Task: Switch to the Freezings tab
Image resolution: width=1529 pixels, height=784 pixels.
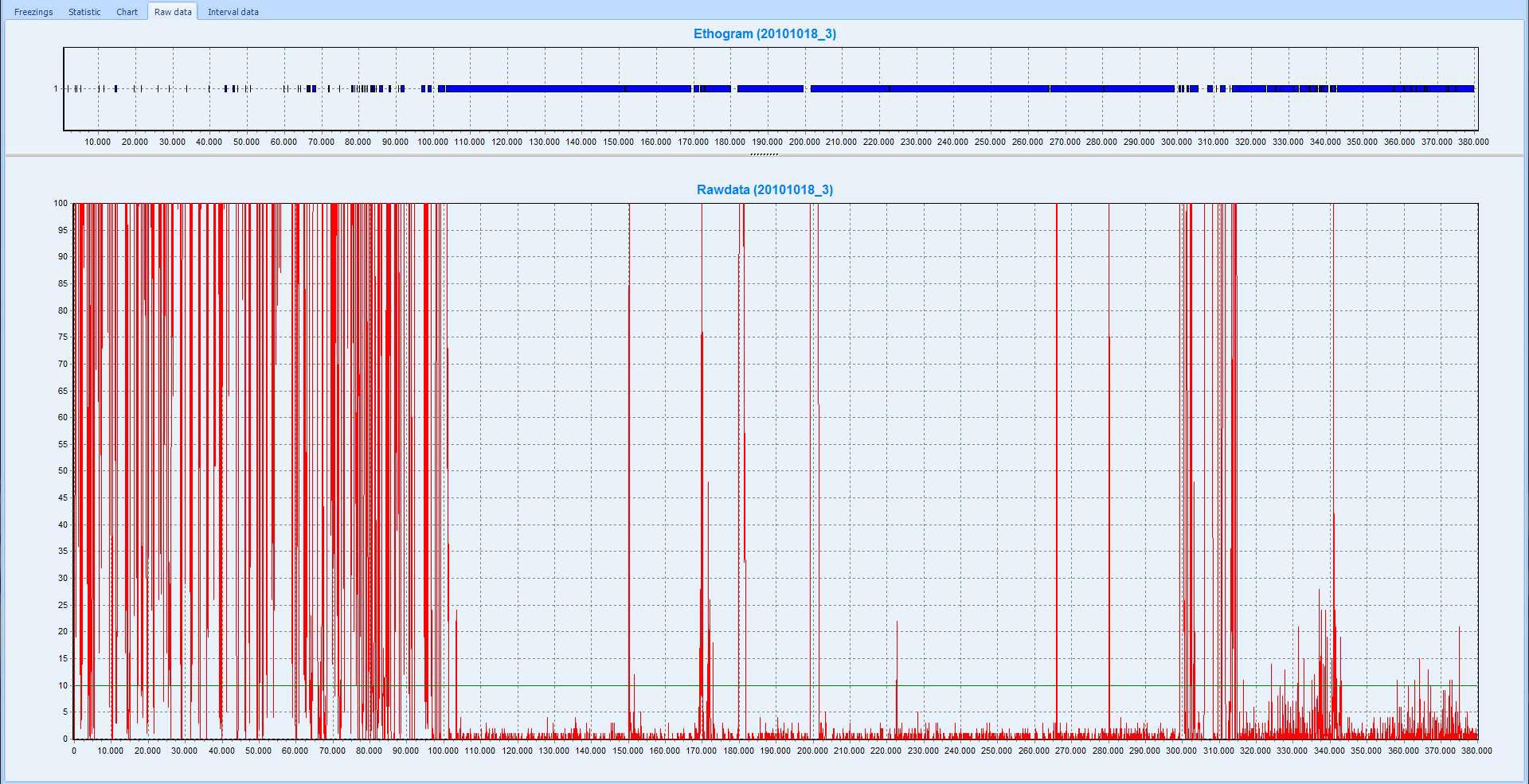Action: pos(33,12)
